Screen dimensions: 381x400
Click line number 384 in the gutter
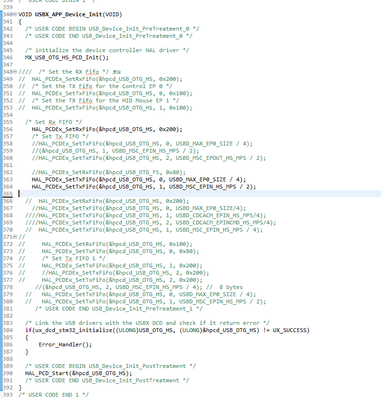(8, 330)
